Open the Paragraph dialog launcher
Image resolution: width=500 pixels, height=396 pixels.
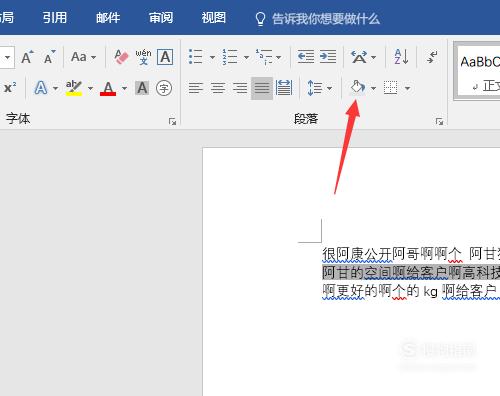tap(439, 122)
